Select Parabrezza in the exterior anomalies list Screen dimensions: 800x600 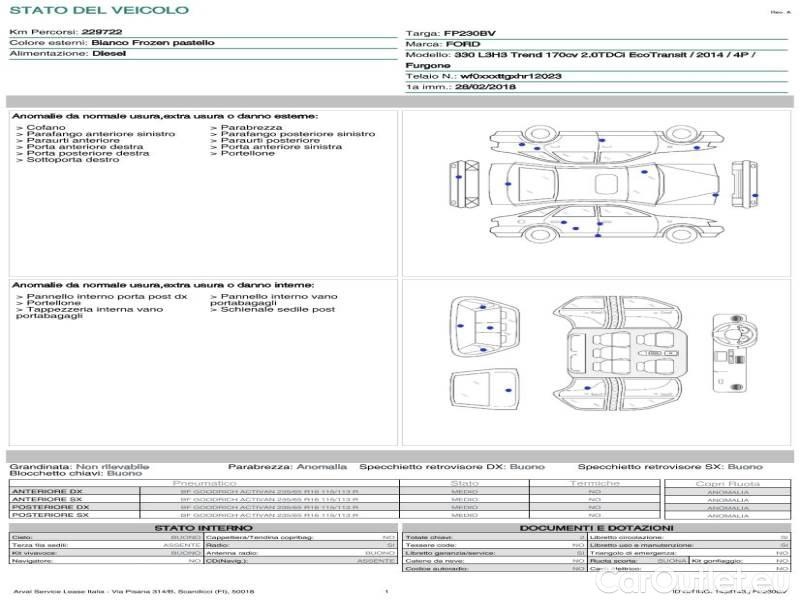246,127
